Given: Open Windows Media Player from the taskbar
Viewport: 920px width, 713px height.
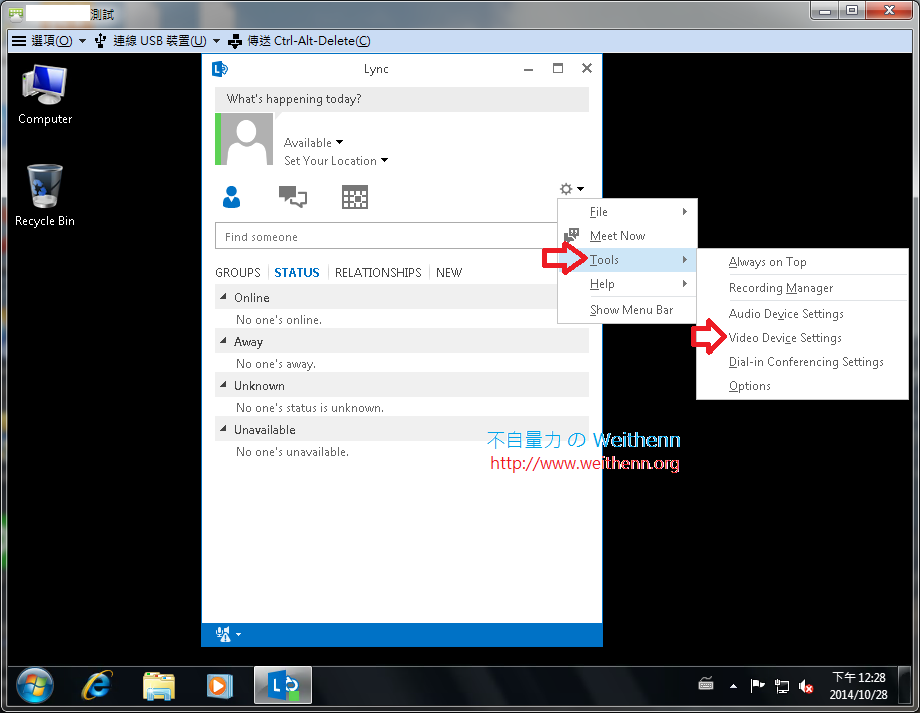Looking at the screenshot, I should 219,686.
